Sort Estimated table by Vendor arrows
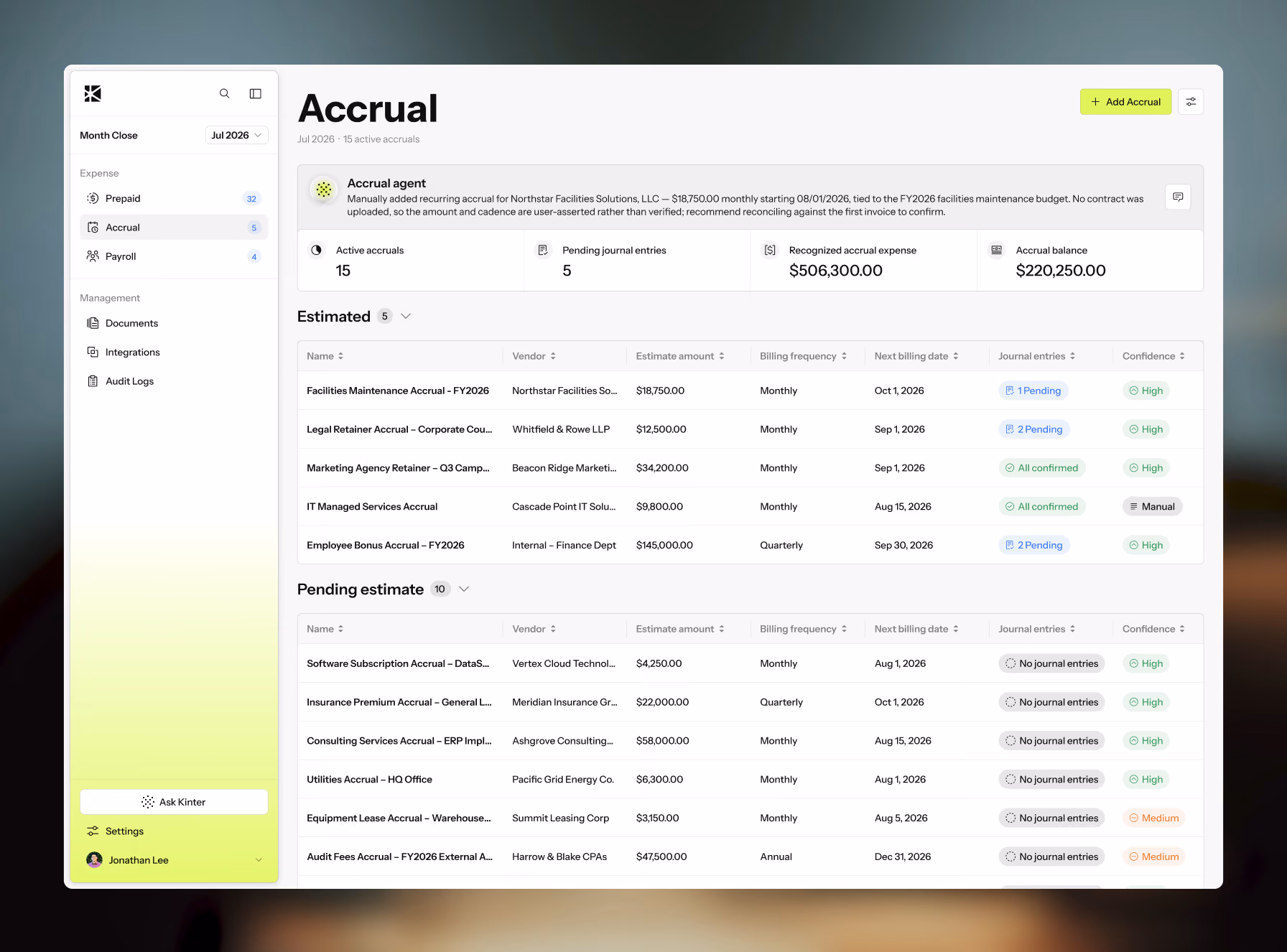This screenshot has width=1287, height=952. [x=553, y=356]
